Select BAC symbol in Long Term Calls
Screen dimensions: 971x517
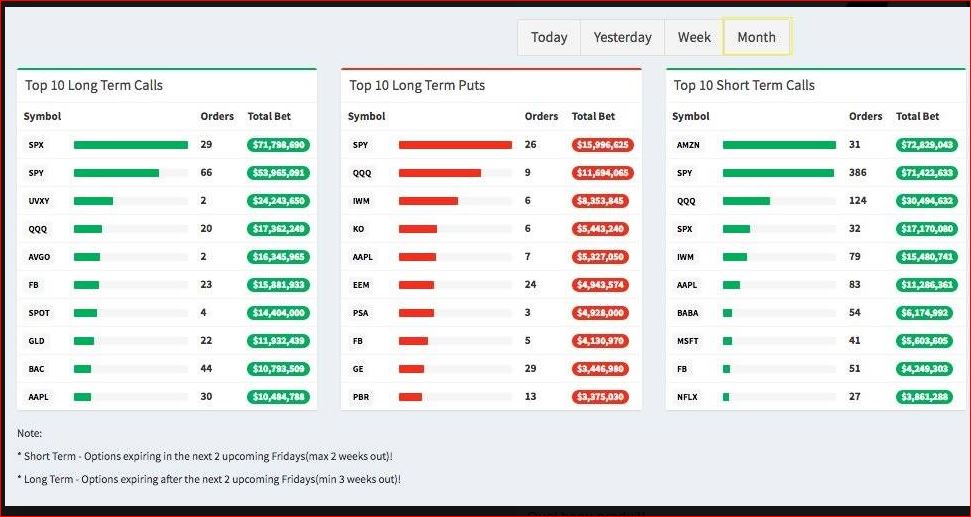pos(37,369)
